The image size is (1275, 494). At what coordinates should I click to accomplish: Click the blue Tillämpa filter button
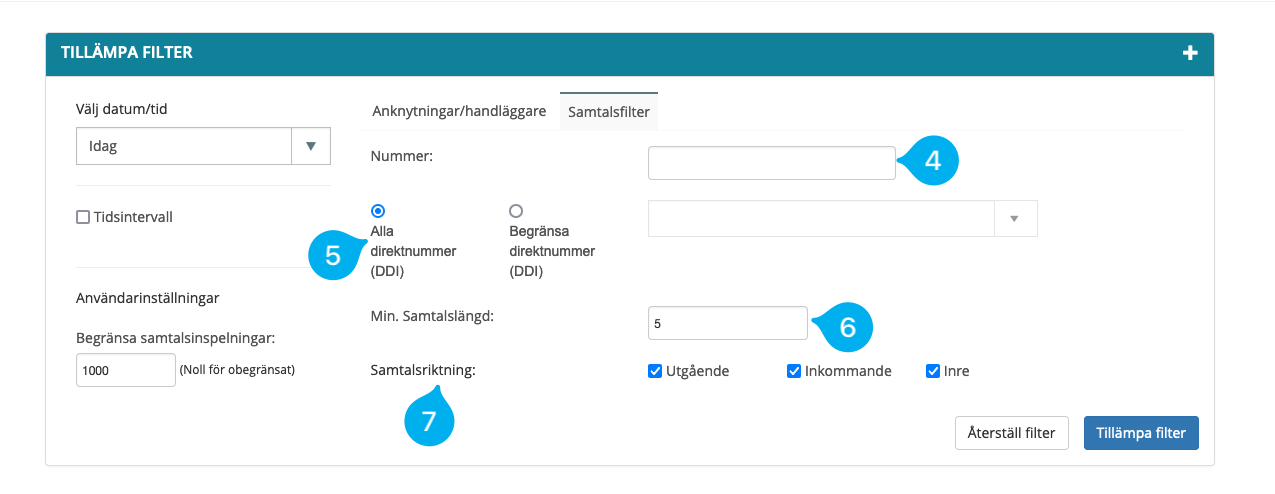(1140, 433)
